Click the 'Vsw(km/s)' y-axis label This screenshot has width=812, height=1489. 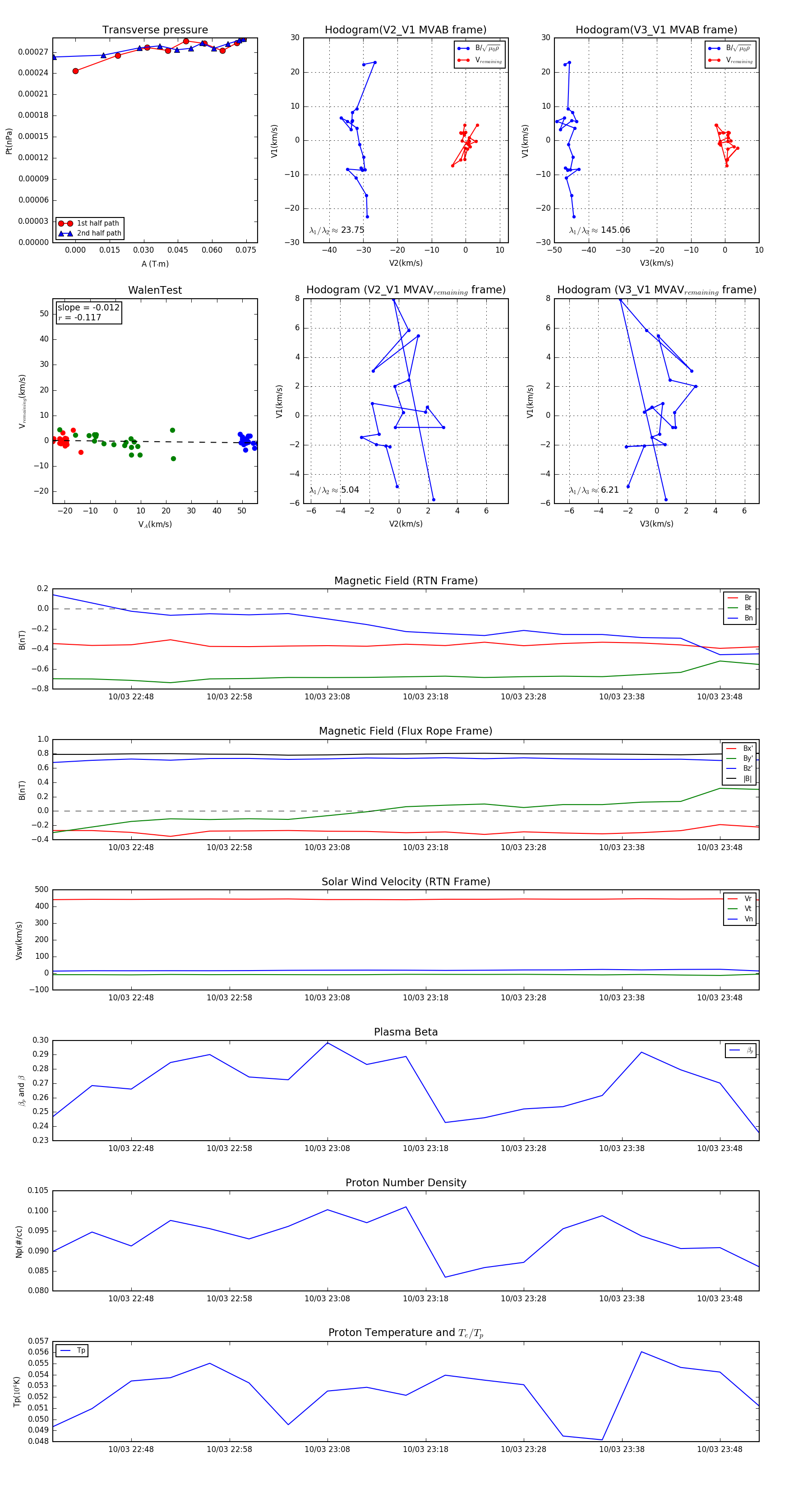19,940
